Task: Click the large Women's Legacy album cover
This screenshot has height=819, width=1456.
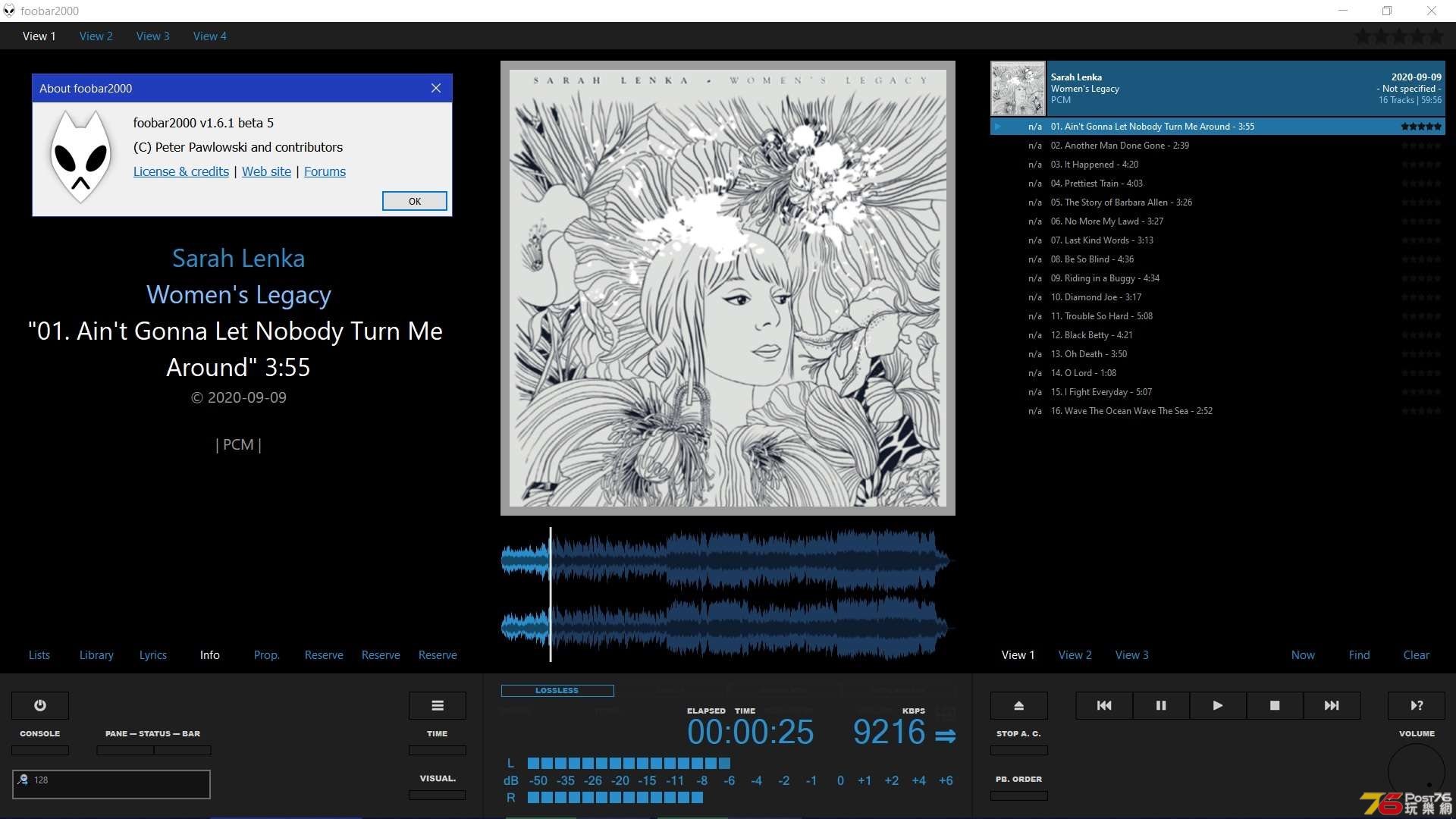Action: [728, 288]
